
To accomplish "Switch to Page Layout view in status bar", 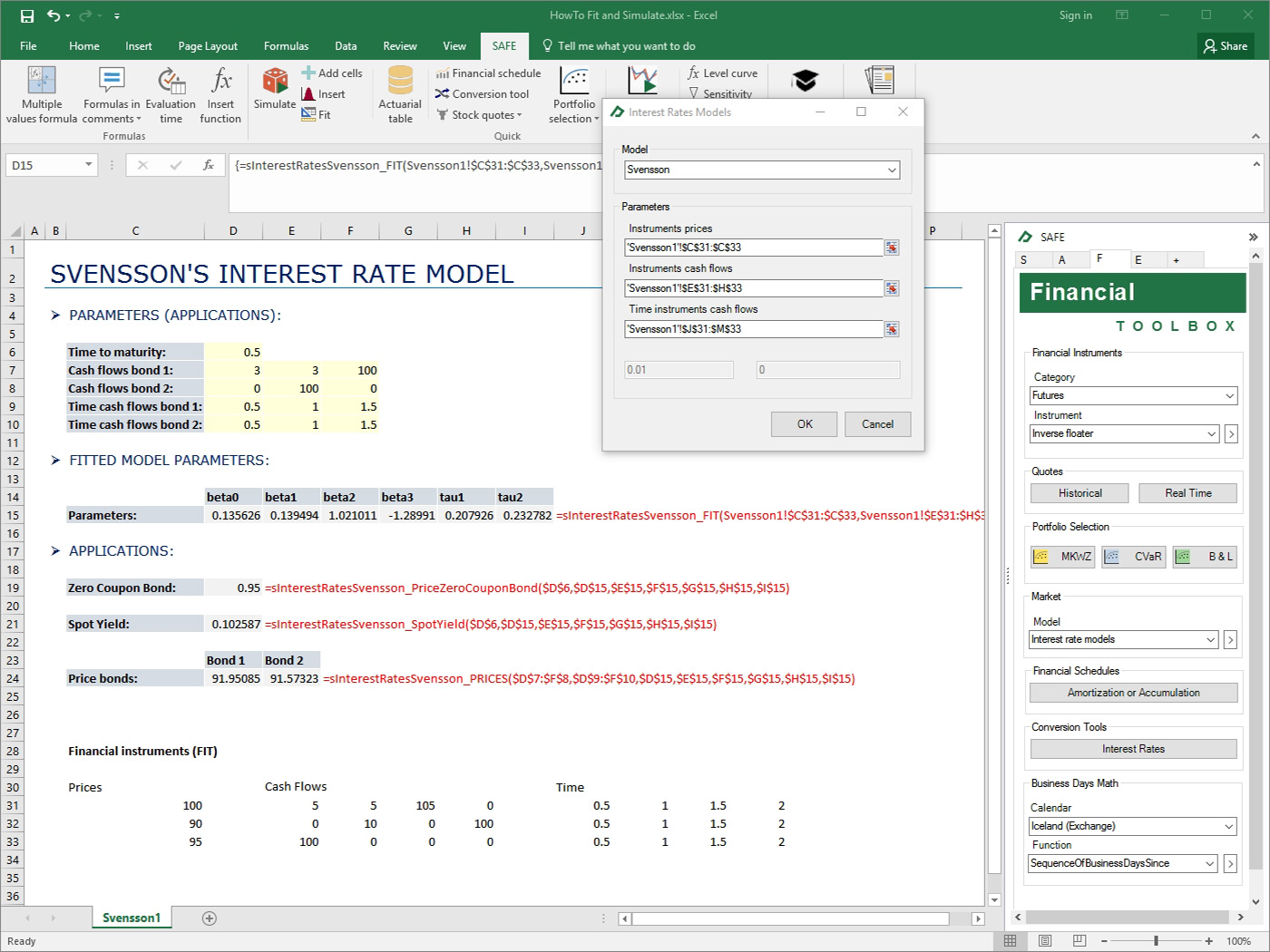I will point(1044,941).
